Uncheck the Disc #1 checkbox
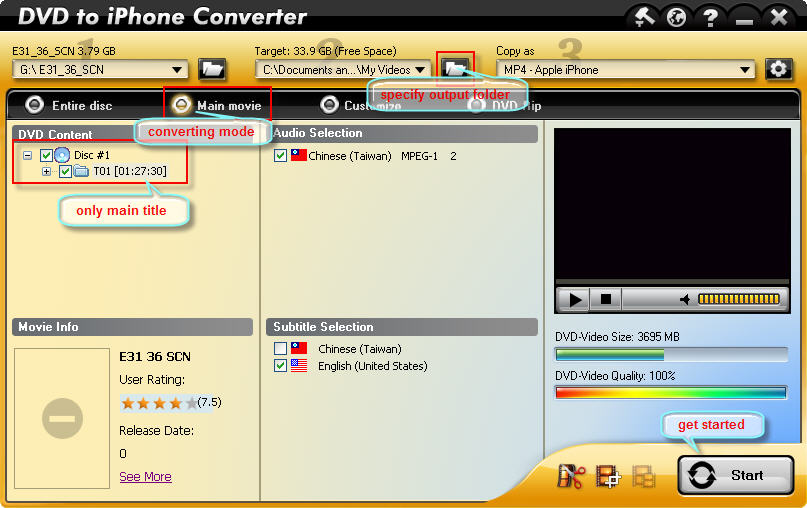The image size is (807, 508). [46, 155]
